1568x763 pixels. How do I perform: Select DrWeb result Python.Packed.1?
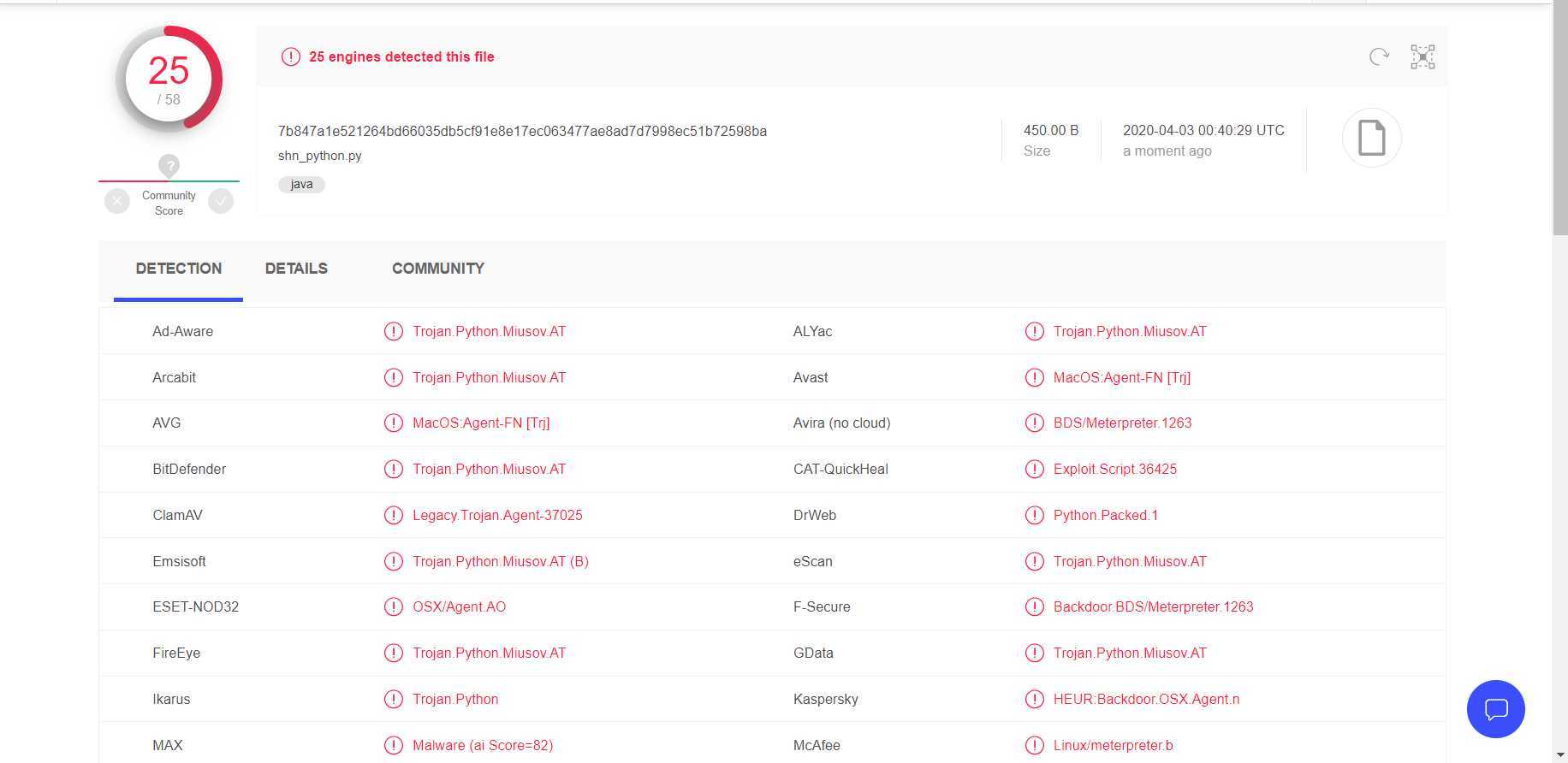pos(1105,515)
